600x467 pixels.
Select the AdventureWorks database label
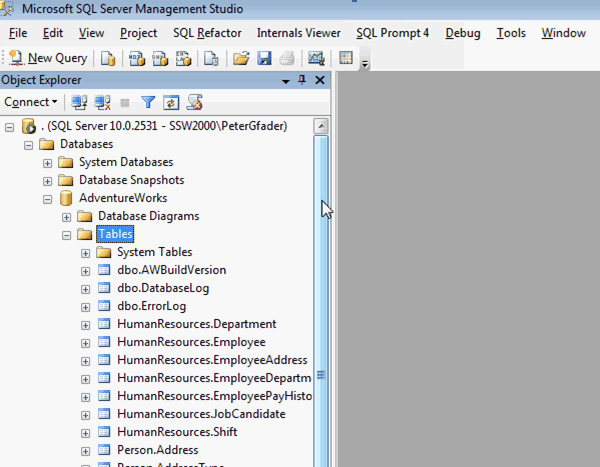[123, 198]
